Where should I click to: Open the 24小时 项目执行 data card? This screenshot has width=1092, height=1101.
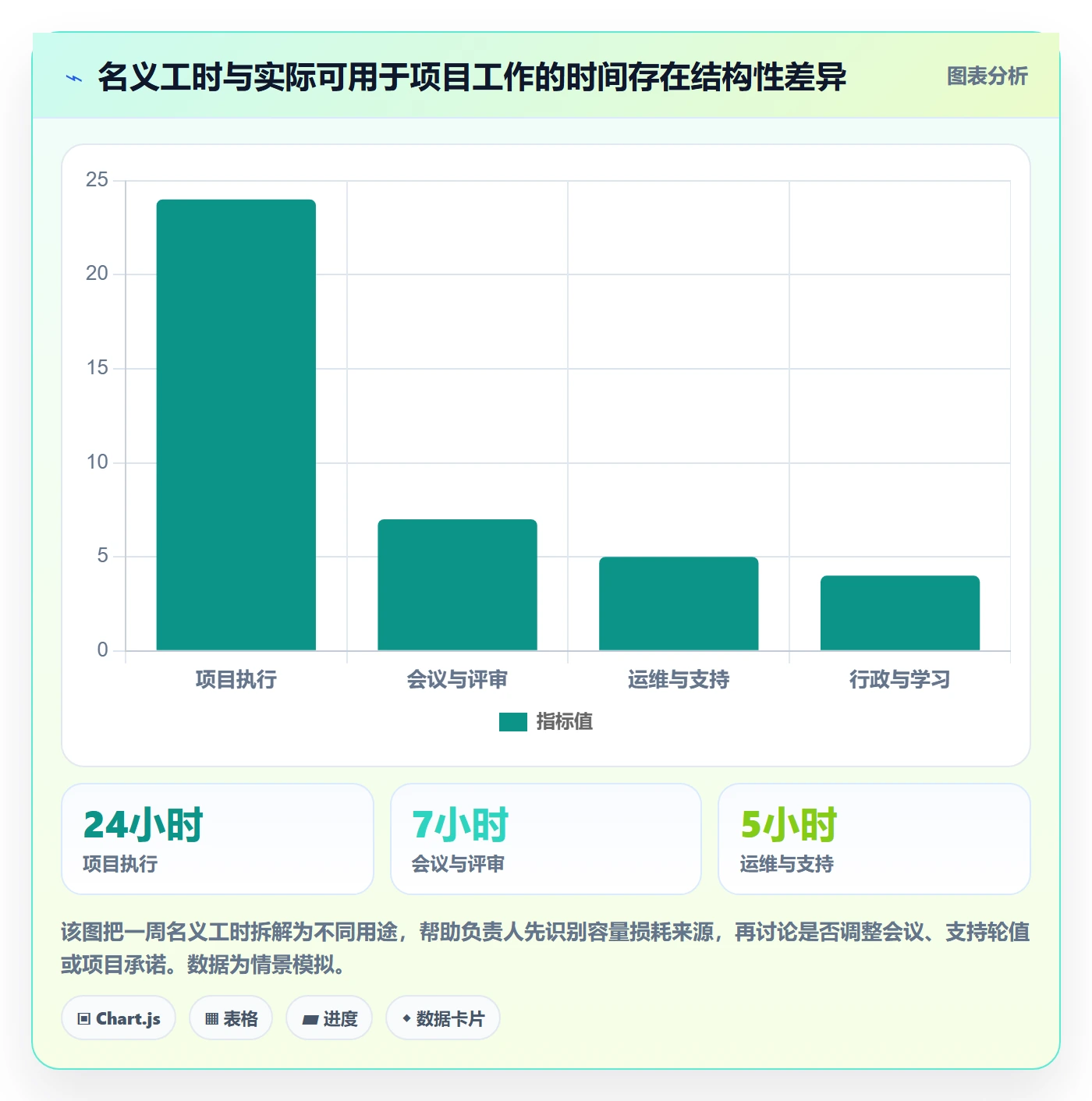point(218,839)
